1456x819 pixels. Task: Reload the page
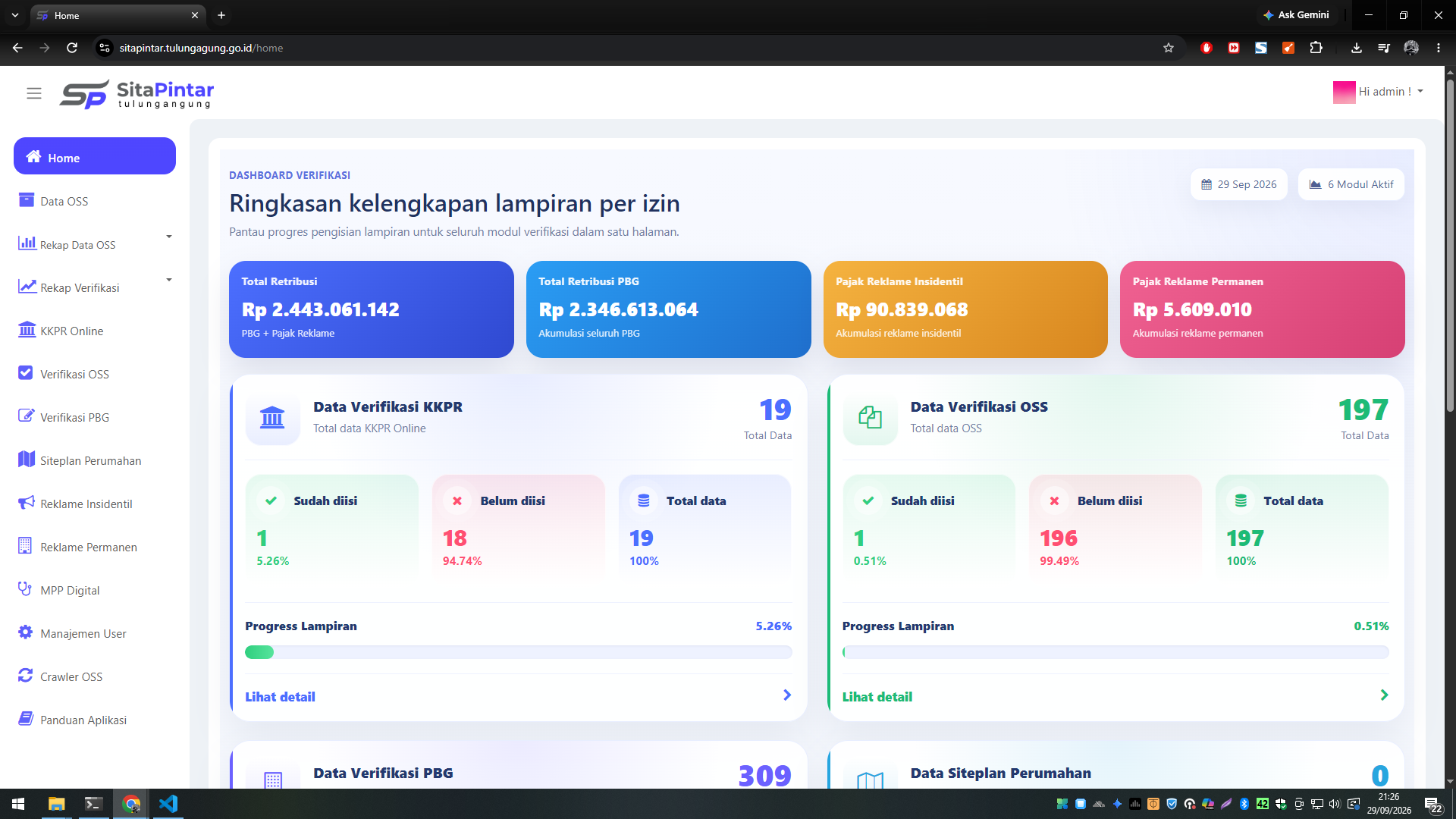(x=72, y=48)
